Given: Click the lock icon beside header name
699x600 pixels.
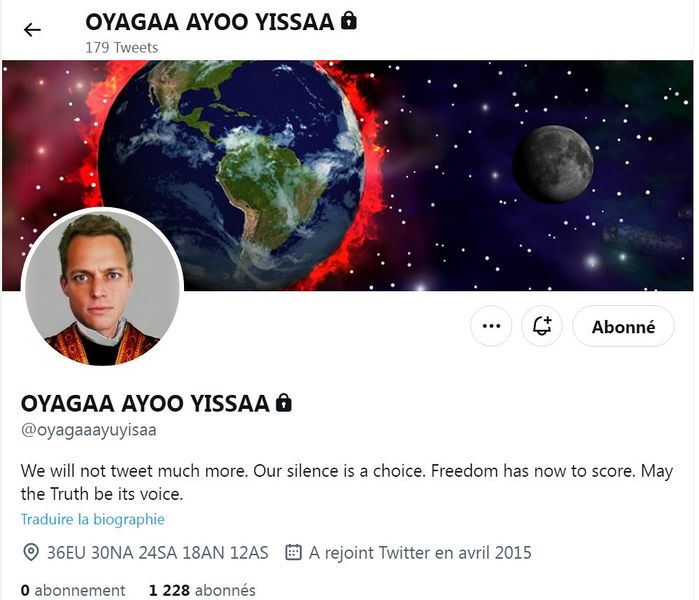Looking at the screenshot, I should (x=349, y=21).
